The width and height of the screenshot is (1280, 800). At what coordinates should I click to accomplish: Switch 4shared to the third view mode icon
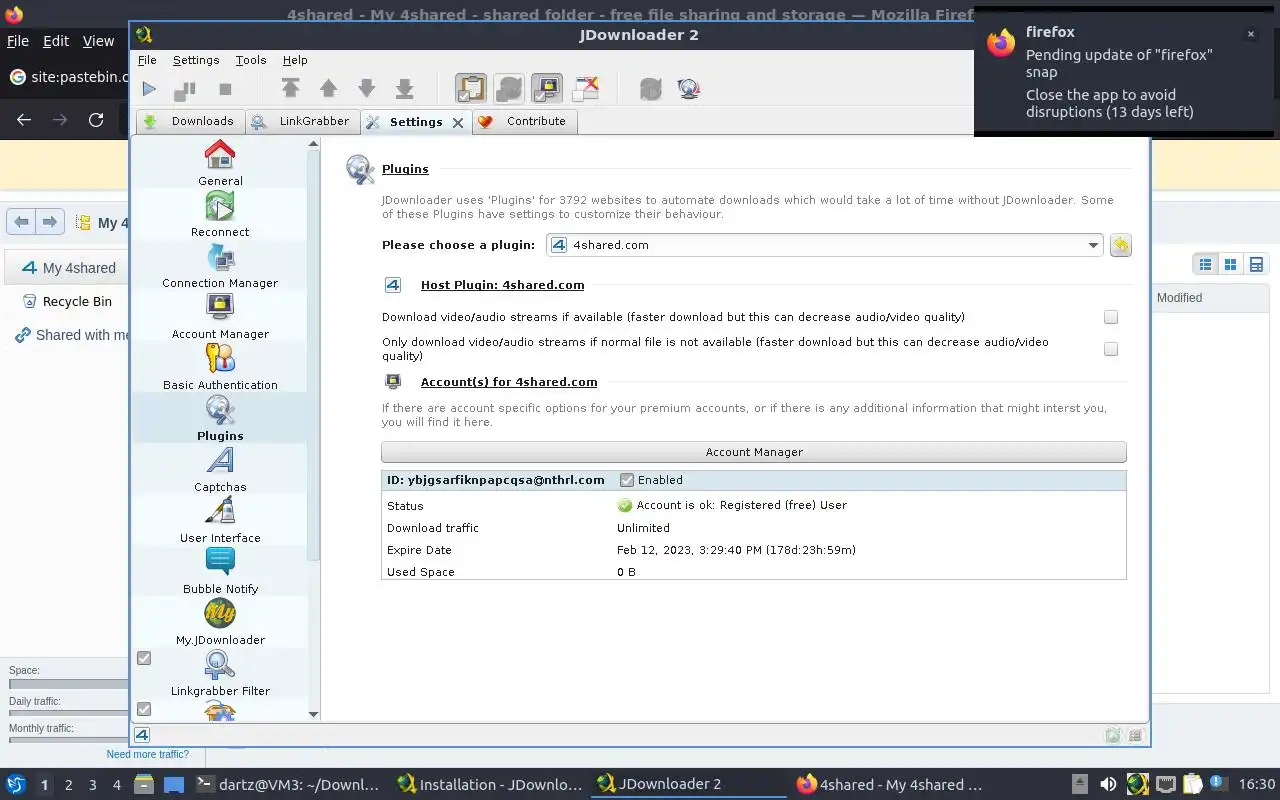(x=1257, y=264)
